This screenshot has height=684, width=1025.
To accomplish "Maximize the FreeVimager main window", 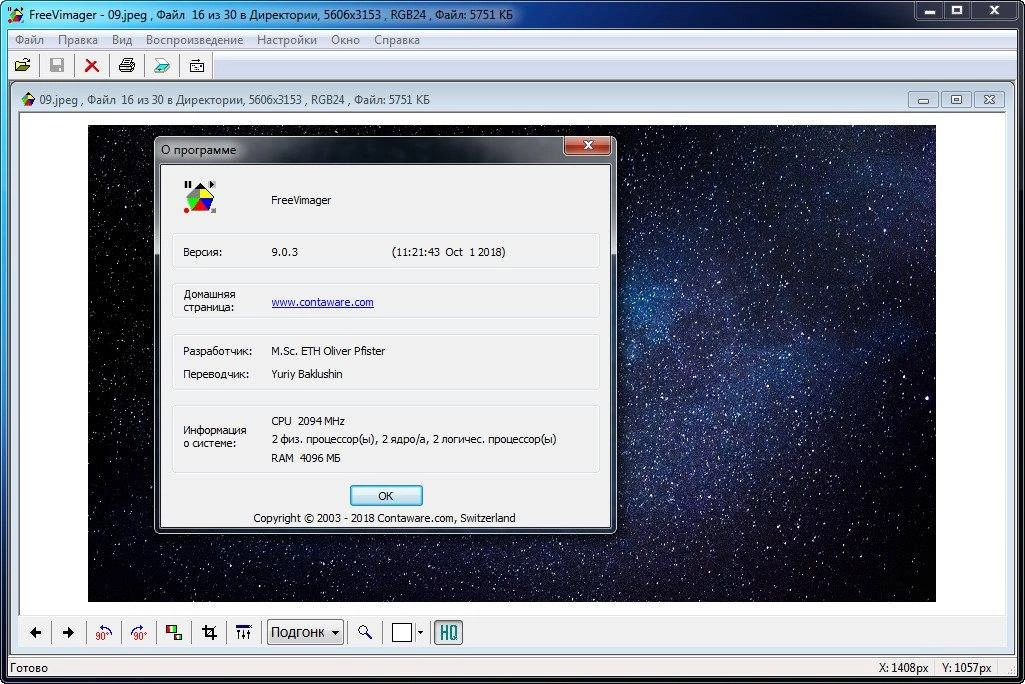I will click(958, 11).
